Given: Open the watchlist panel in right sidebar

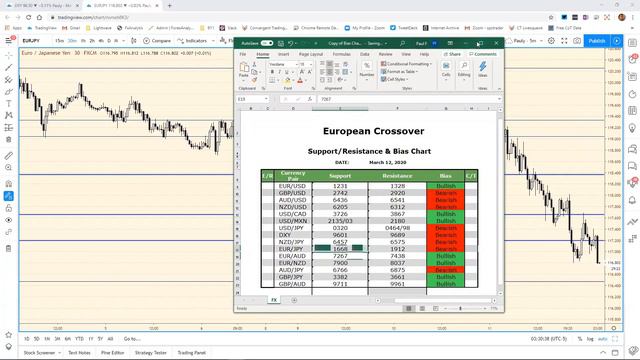Looking at the screenshot, I should coord(632,43).
